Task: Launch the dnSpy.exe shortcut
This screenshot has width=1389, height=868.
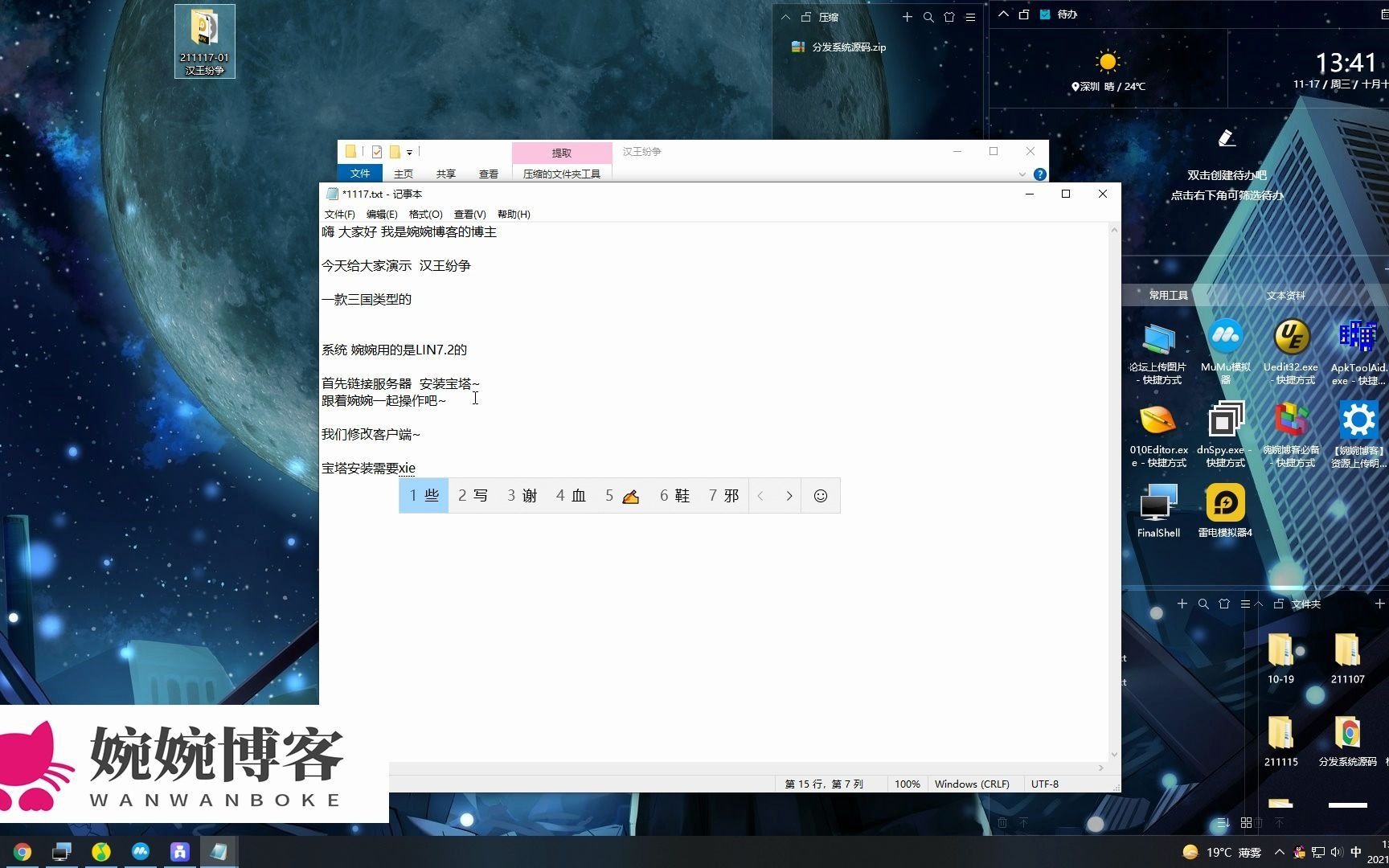Action: [1226, 436]
